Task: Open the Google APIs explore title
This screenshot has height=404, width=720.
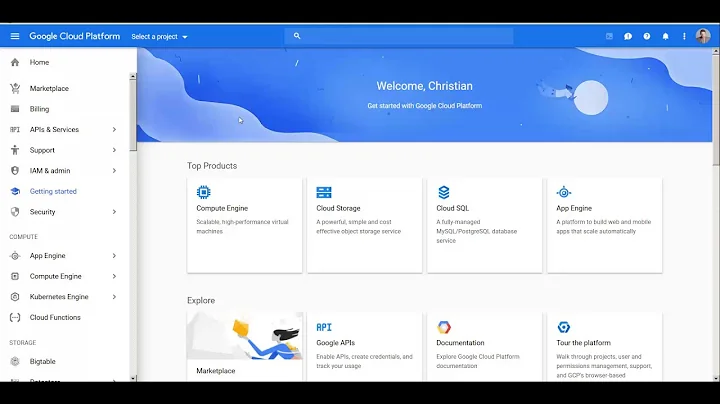Action: [x=336, y=343]
